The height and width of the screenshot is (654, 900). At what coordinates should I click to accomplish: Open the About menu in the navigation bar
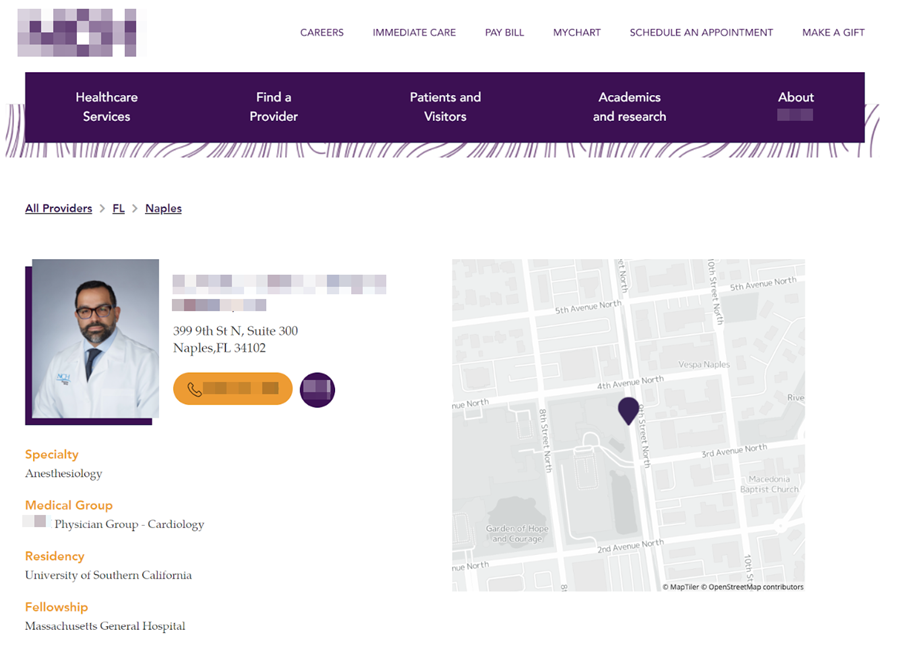click(x=796, y=106)
